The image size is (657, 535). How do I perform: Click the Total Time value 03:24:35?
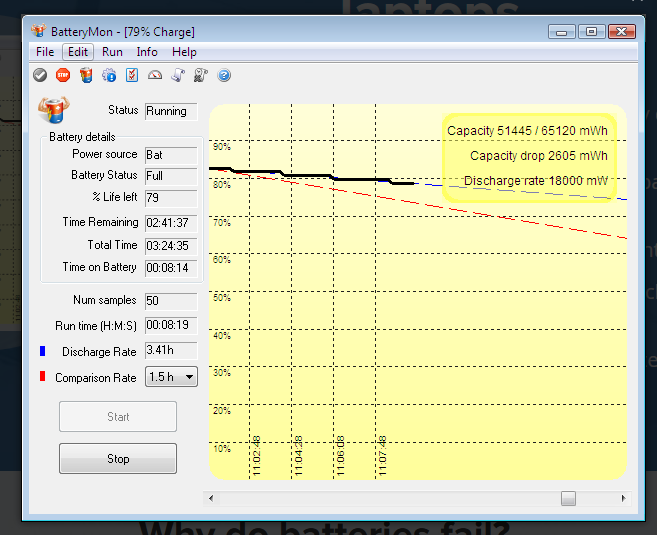tap(171, 246)
